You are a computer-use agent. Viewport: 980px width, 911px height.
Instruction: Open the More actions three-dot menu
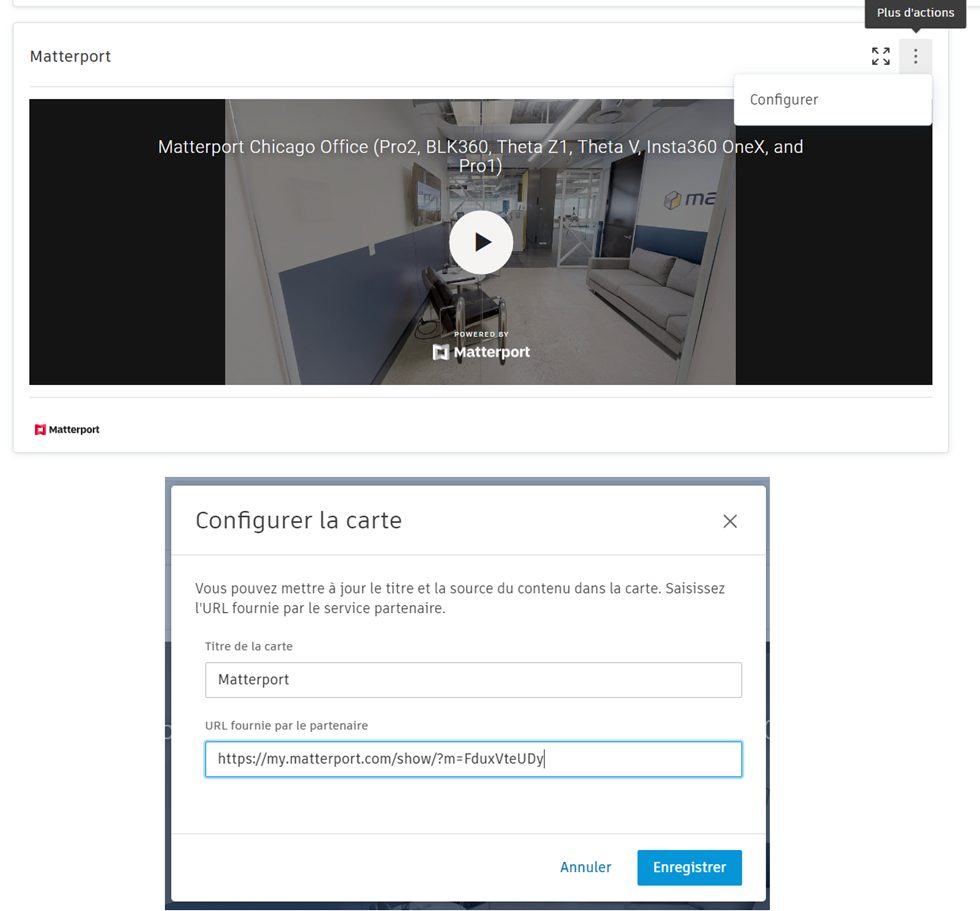(x=916, y=56)
